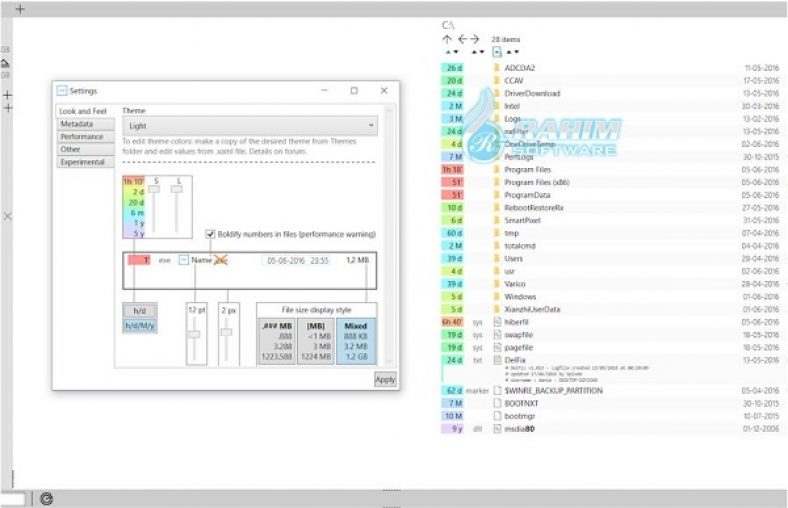The image size is (788, 508).
Task: Select the Varico folder row
Action: tap(610, 284)
